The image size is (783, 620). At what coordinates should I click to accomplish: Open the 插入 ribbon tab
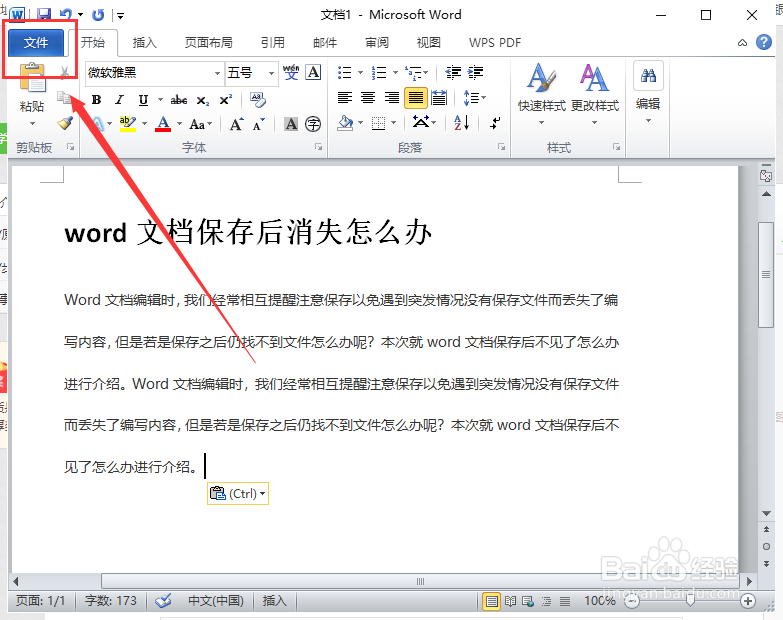[x=144, y=43]
